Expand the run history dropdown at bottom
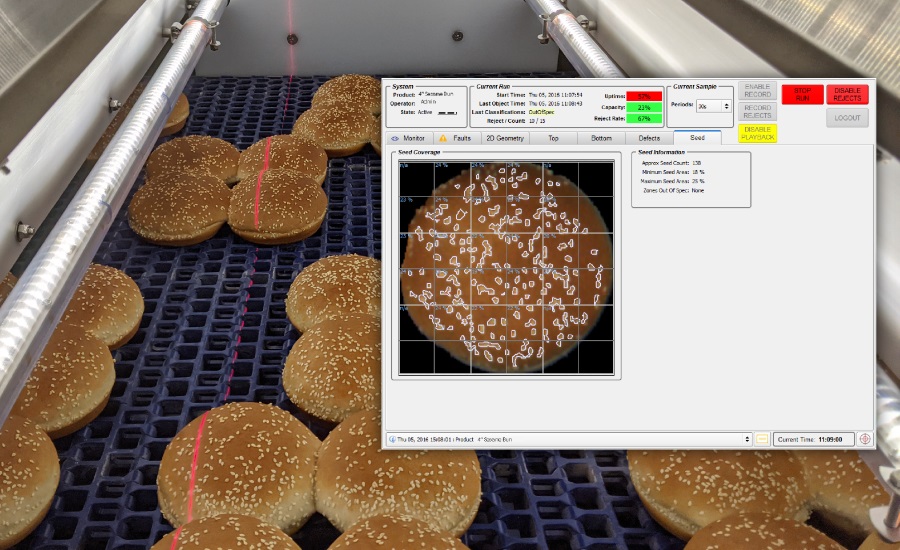This screenshot has width=900, height=550. [x=748, y=439]
